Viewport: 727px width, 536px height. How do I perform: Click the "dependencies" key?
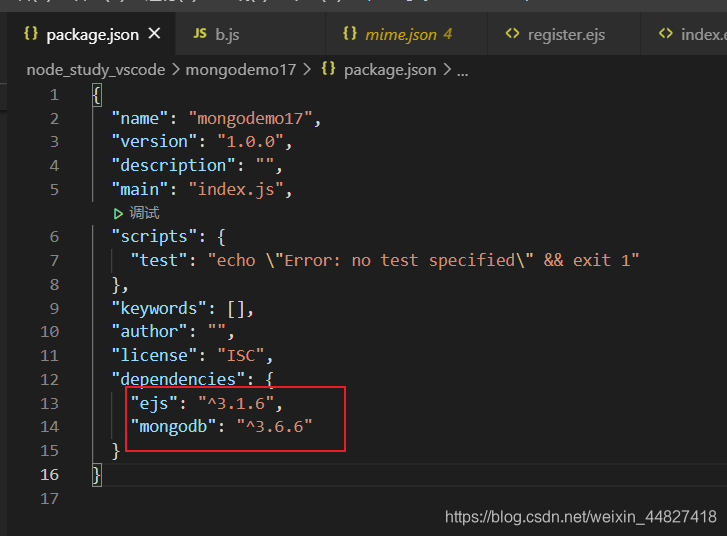click(x=179, y=379)
